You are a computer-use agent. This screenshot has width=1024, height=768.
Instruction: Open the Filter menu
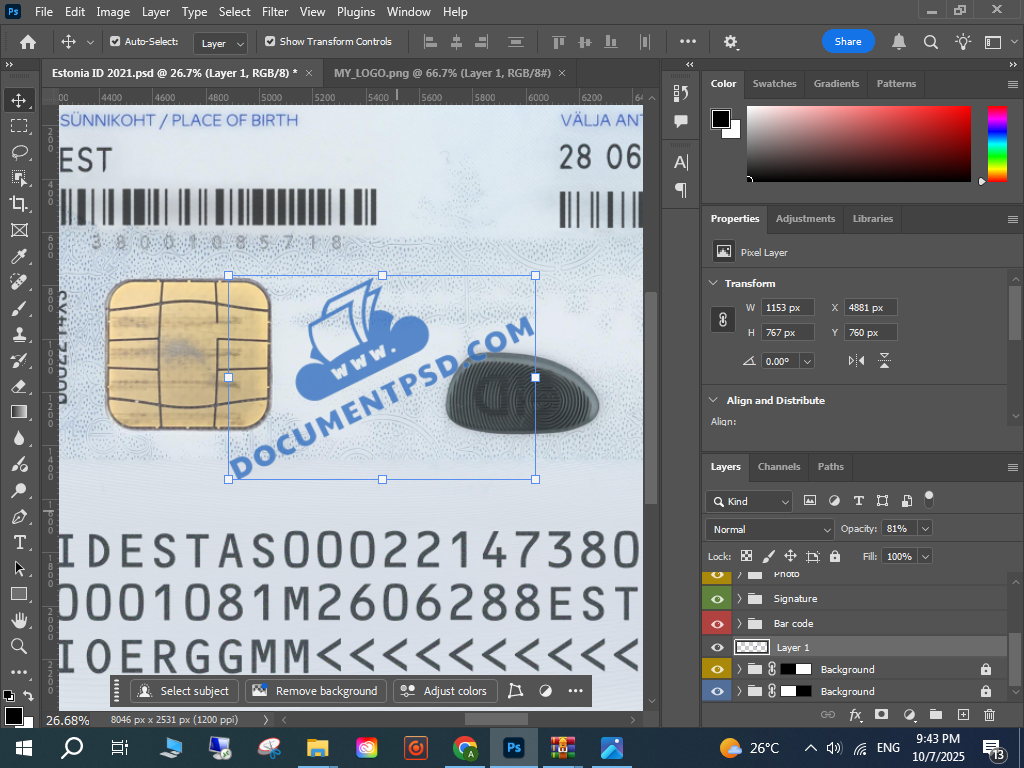pyautogui.click(x=274, y=12)
